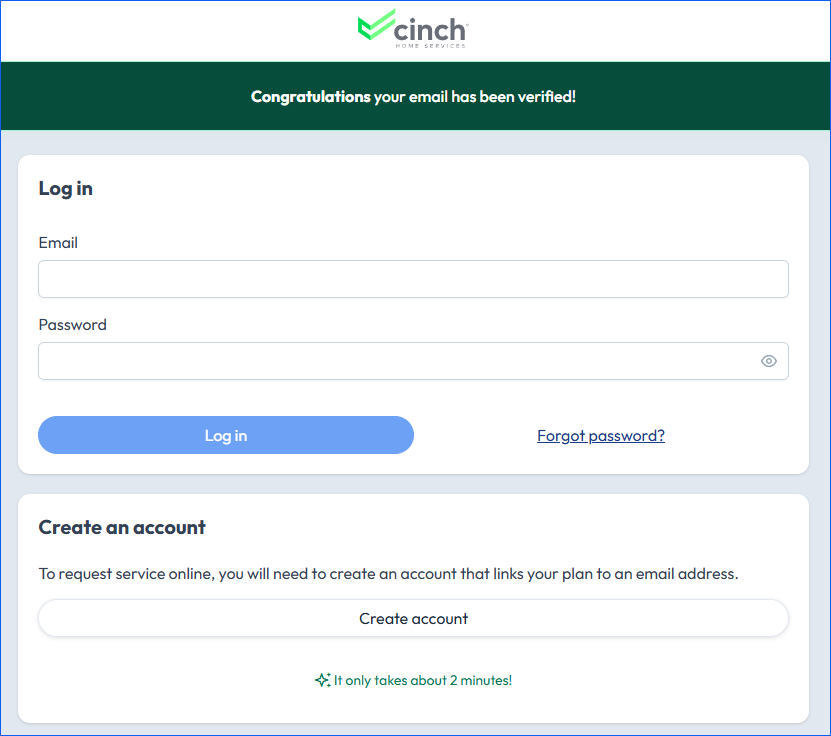Click the Create an account heading
Image resolution: width=831 pixels, height=736 pixels.
point(122,527)
